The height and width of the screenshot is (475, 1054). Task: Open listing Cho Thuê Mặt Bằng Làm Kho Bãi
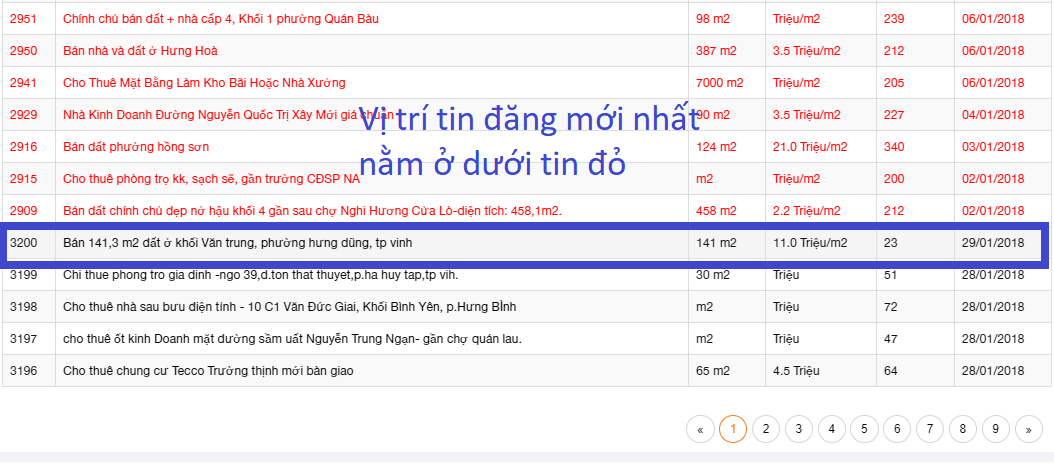click(204, 83)
